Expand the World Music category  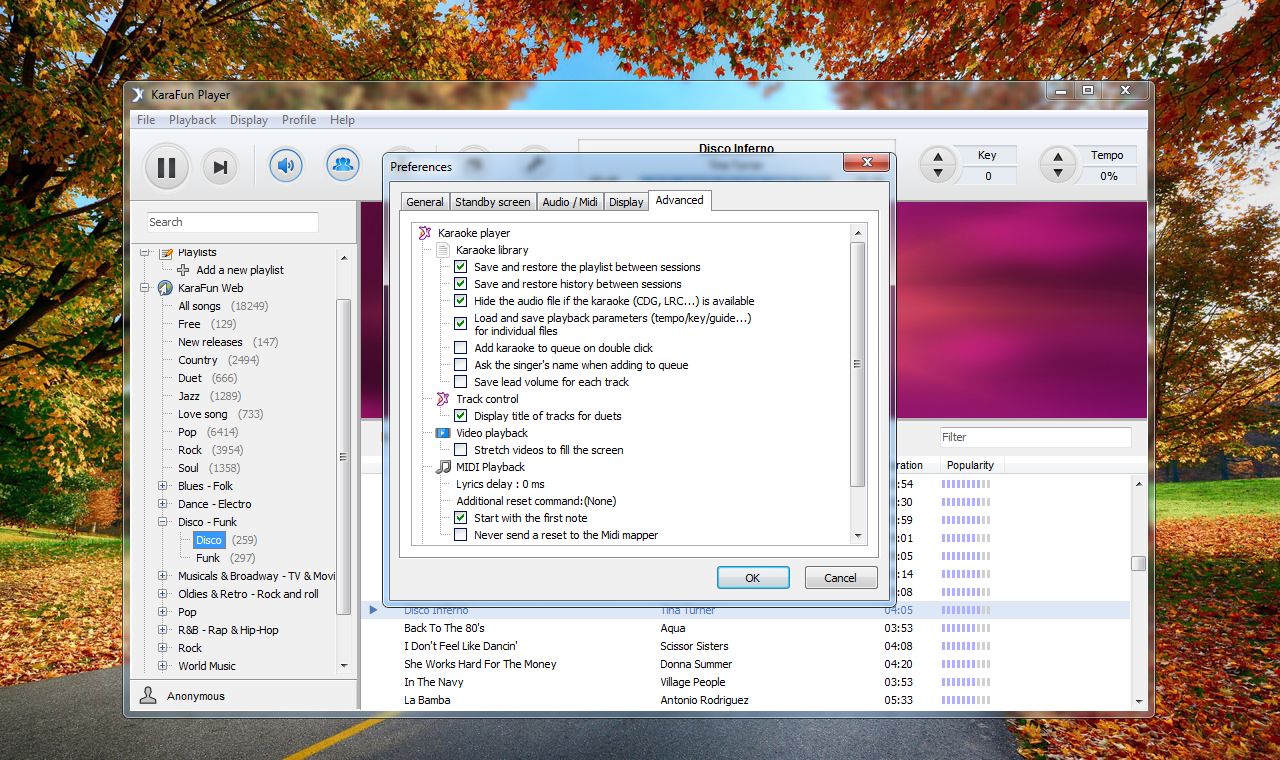coord(163,666)
